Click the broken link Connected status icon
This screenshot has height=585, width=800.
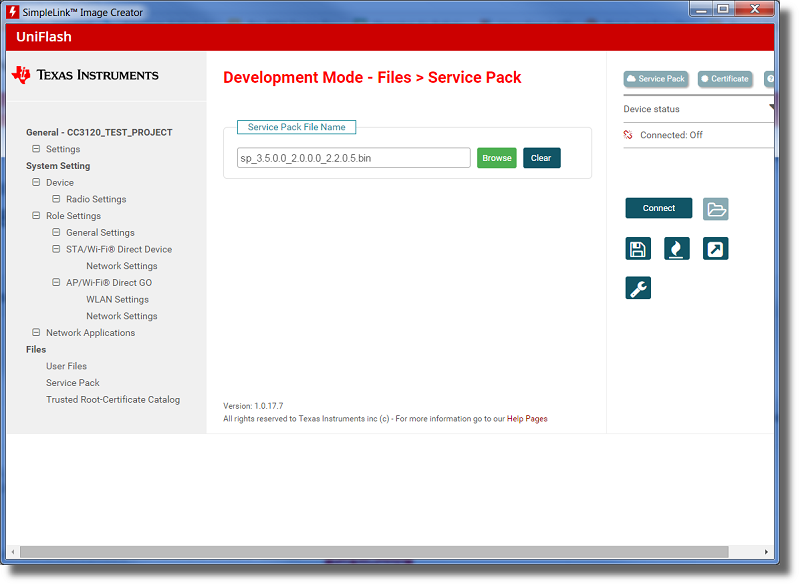(x=628, y=135)
